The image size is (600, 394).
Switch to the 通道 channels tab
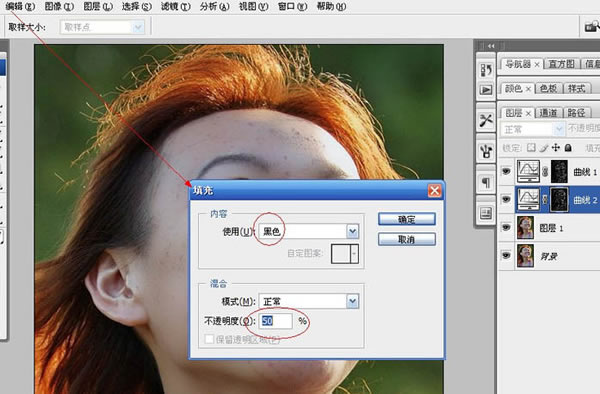548,112
